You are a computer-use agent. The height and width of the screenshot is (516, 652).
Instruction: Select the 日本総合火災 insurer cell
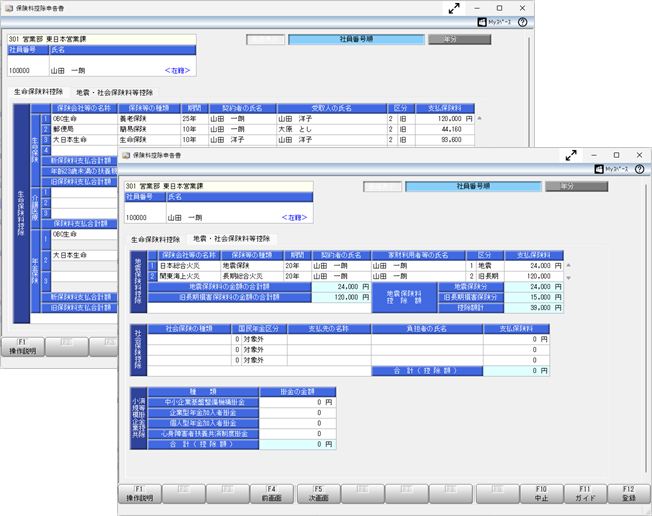pyautogui.click(x=189, y=265)
